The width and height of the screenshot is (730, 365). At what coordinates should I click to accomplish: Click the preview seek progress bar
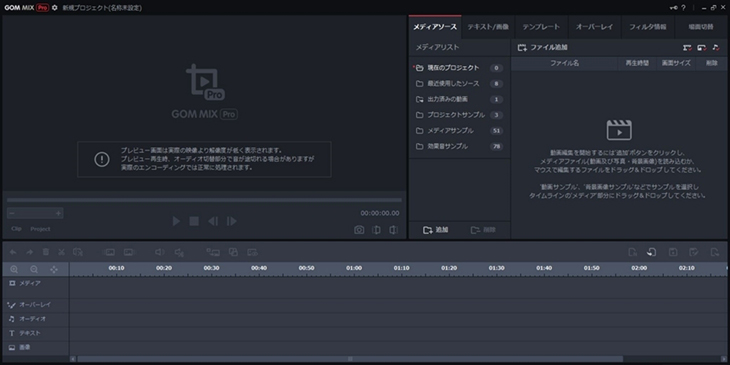point(204,200)
